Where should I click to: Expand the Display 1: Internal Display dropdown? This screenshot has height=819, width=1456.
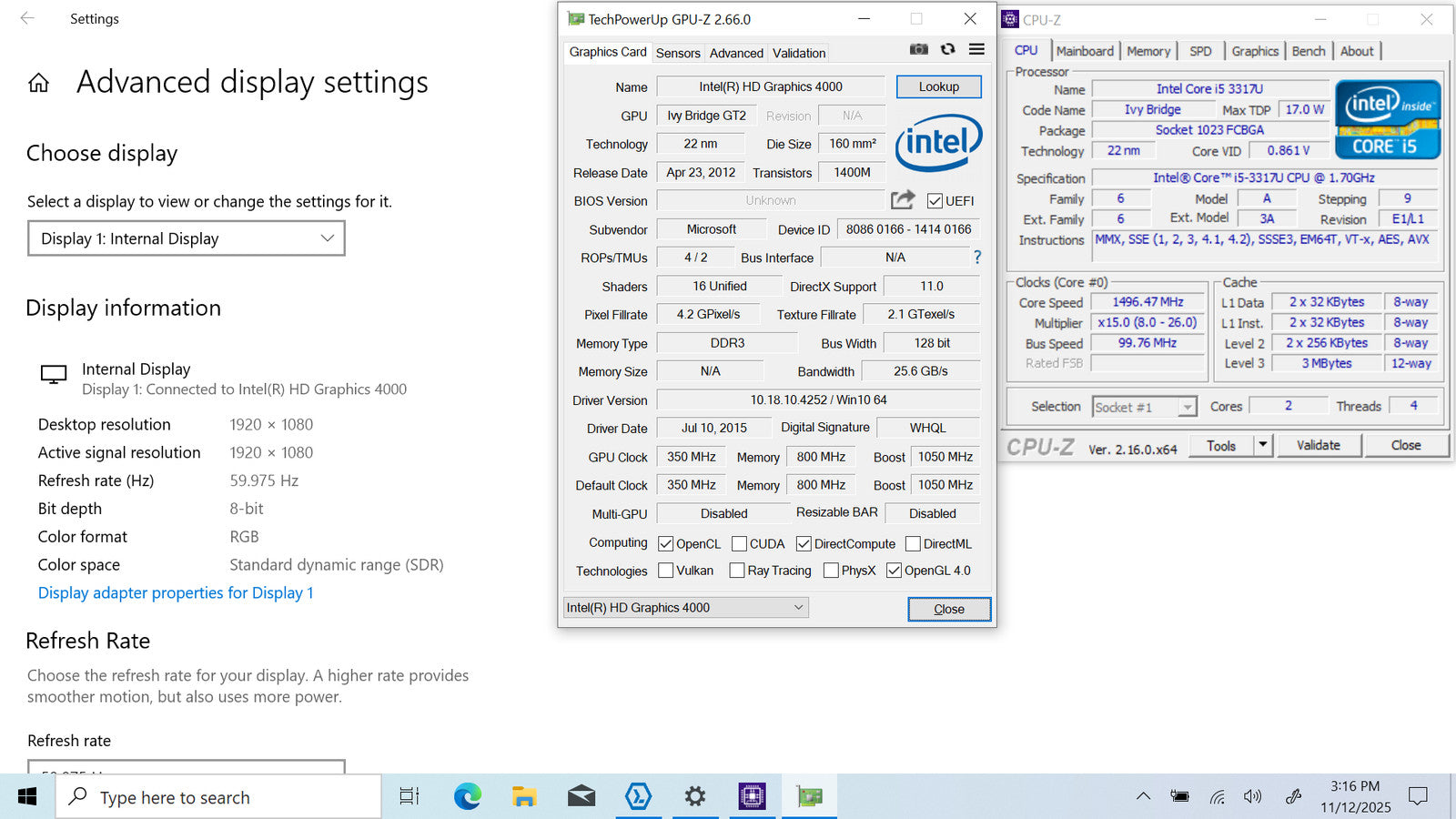point(186,238)
